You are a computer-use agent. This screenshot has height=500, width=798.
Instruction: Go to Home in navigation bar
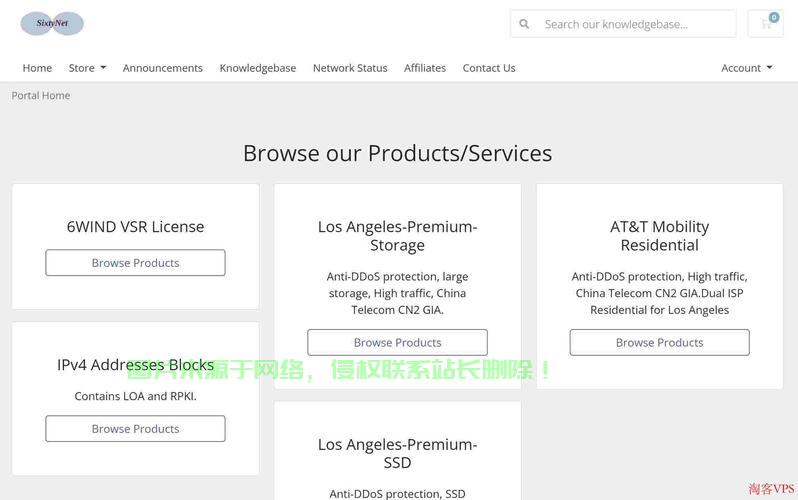pos(37,68)
